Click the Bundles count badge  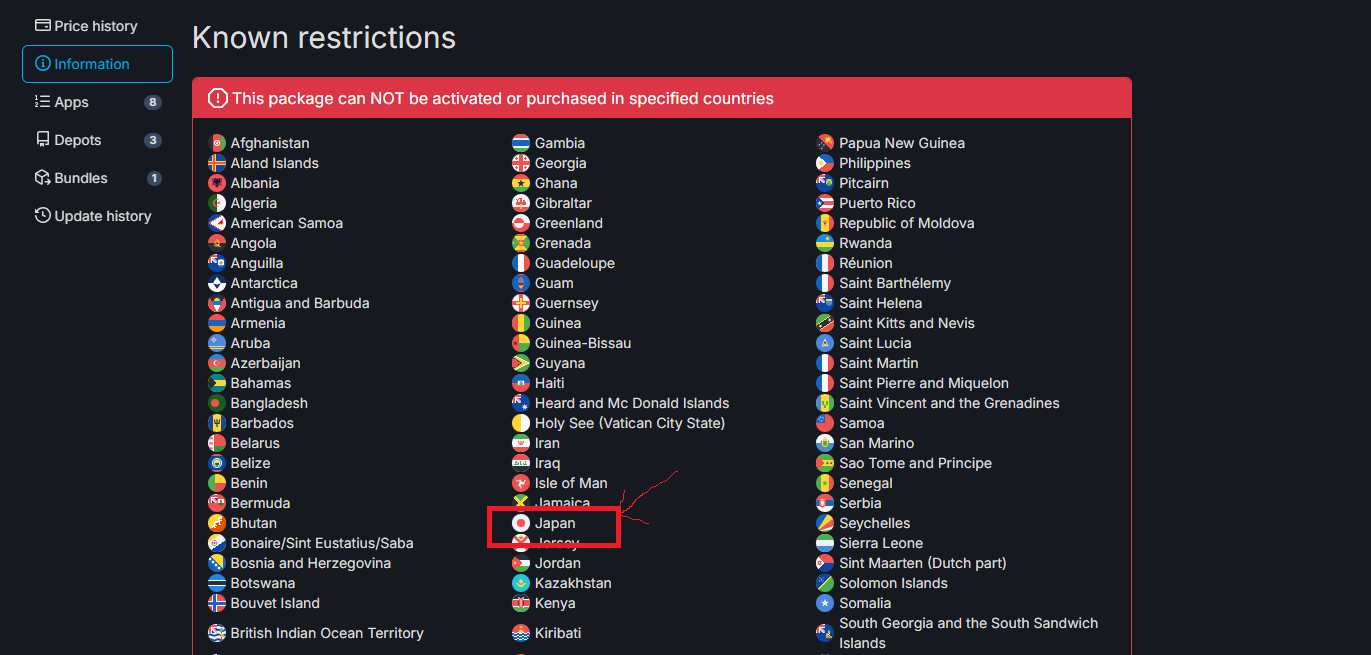coord(154,178)
